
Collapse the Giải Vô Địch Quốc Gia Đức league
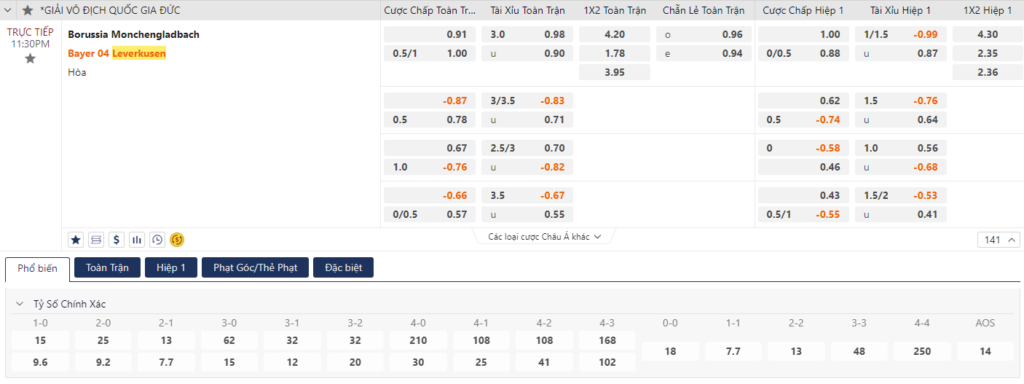[x=9, y=10]
